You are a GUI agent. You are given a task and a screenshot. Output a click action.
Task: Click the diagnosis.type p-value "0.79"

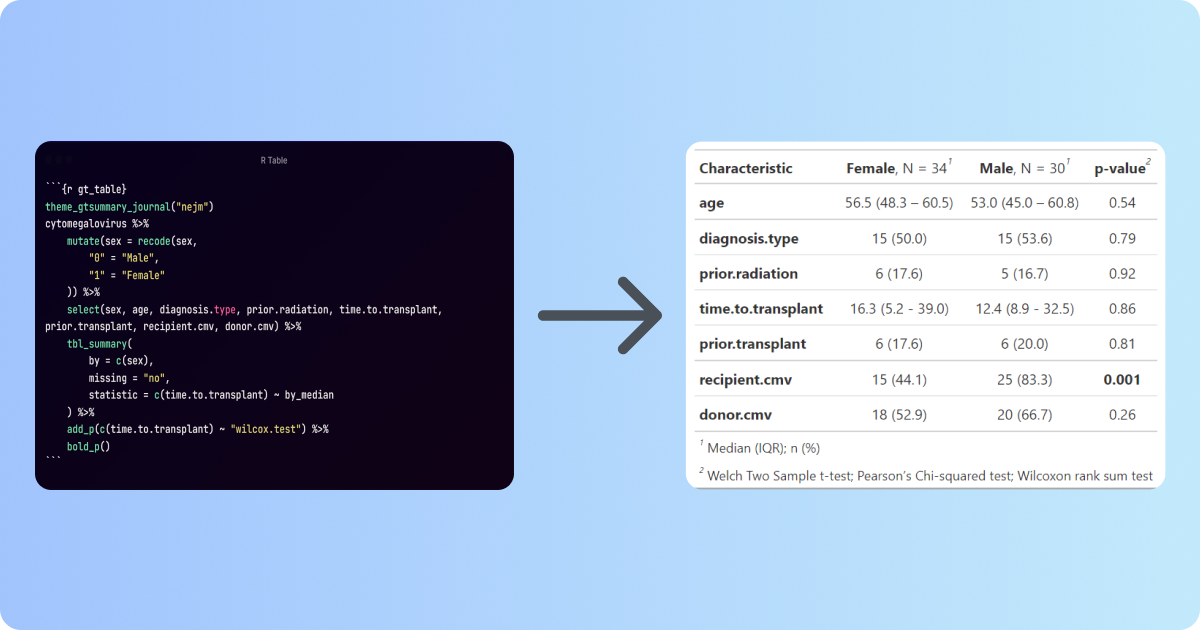pos(1122,239)
